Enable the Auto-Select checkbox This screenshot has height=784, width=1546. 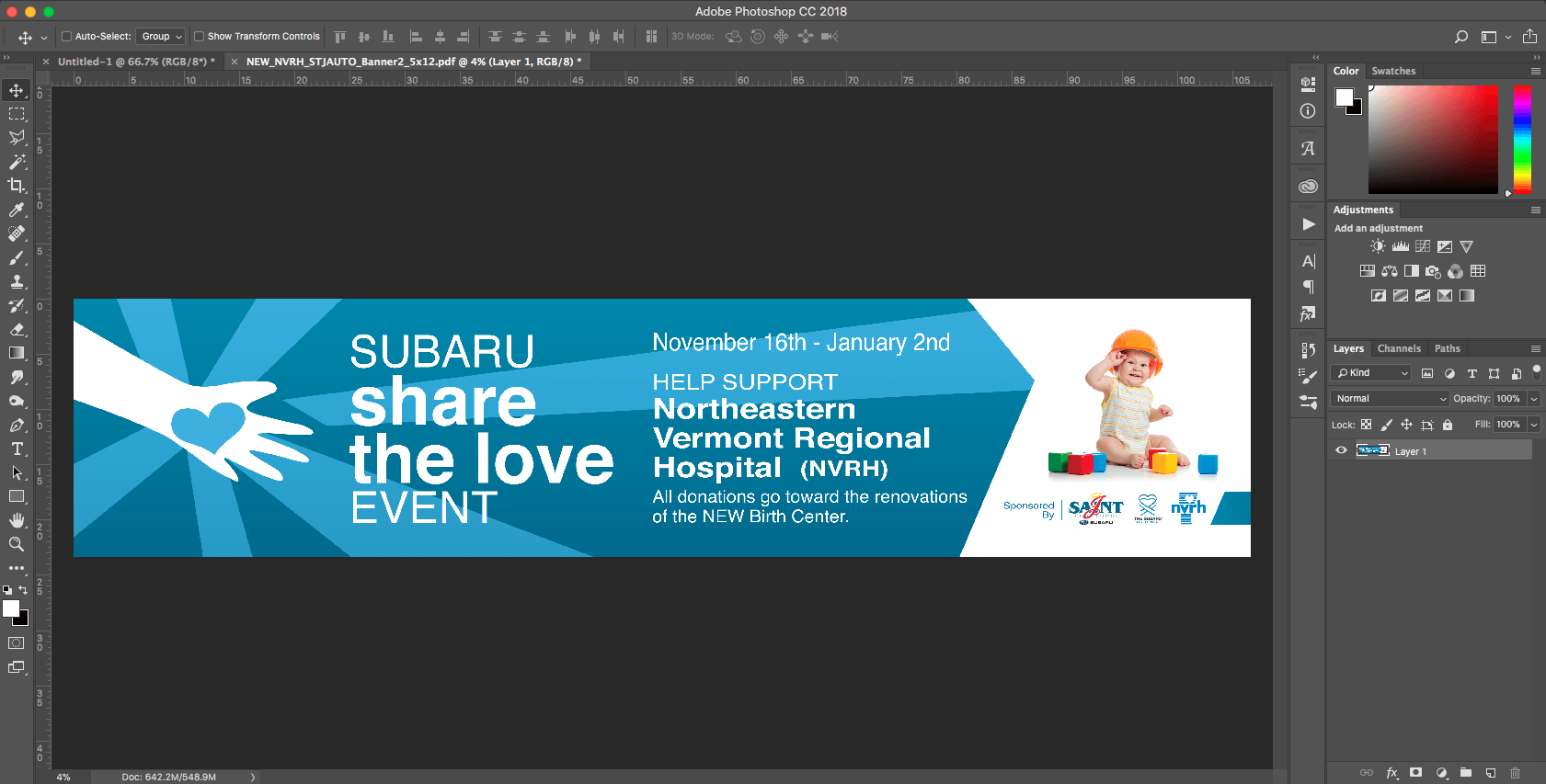coord(66,37)
